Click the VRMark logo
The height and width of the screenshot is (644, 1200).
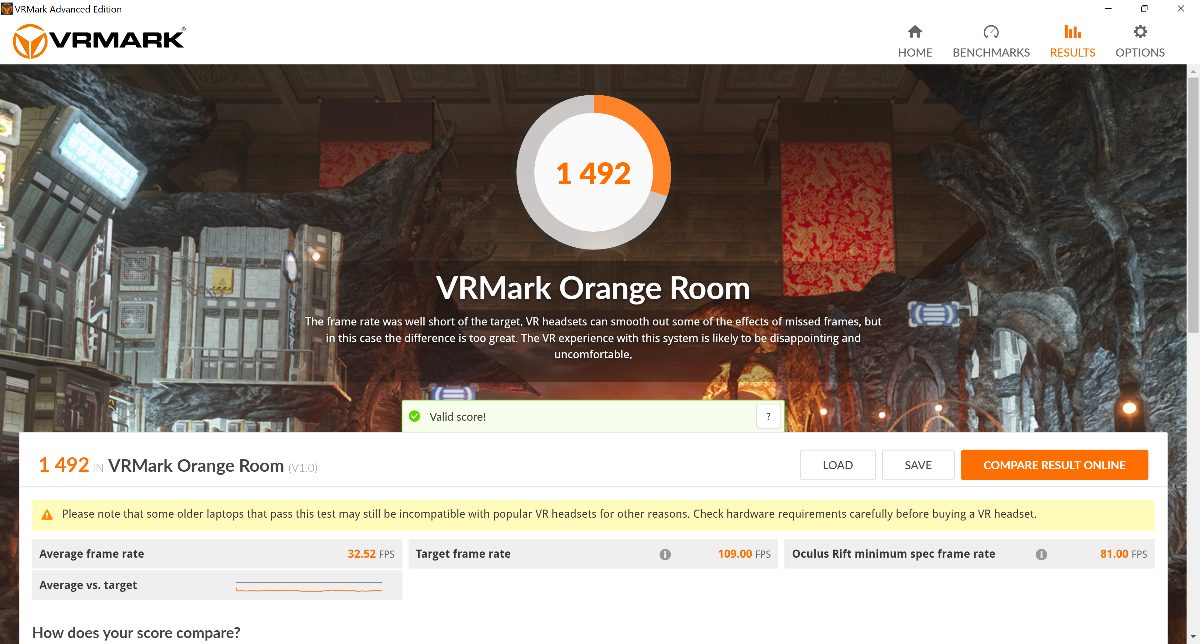coord(98,39)
